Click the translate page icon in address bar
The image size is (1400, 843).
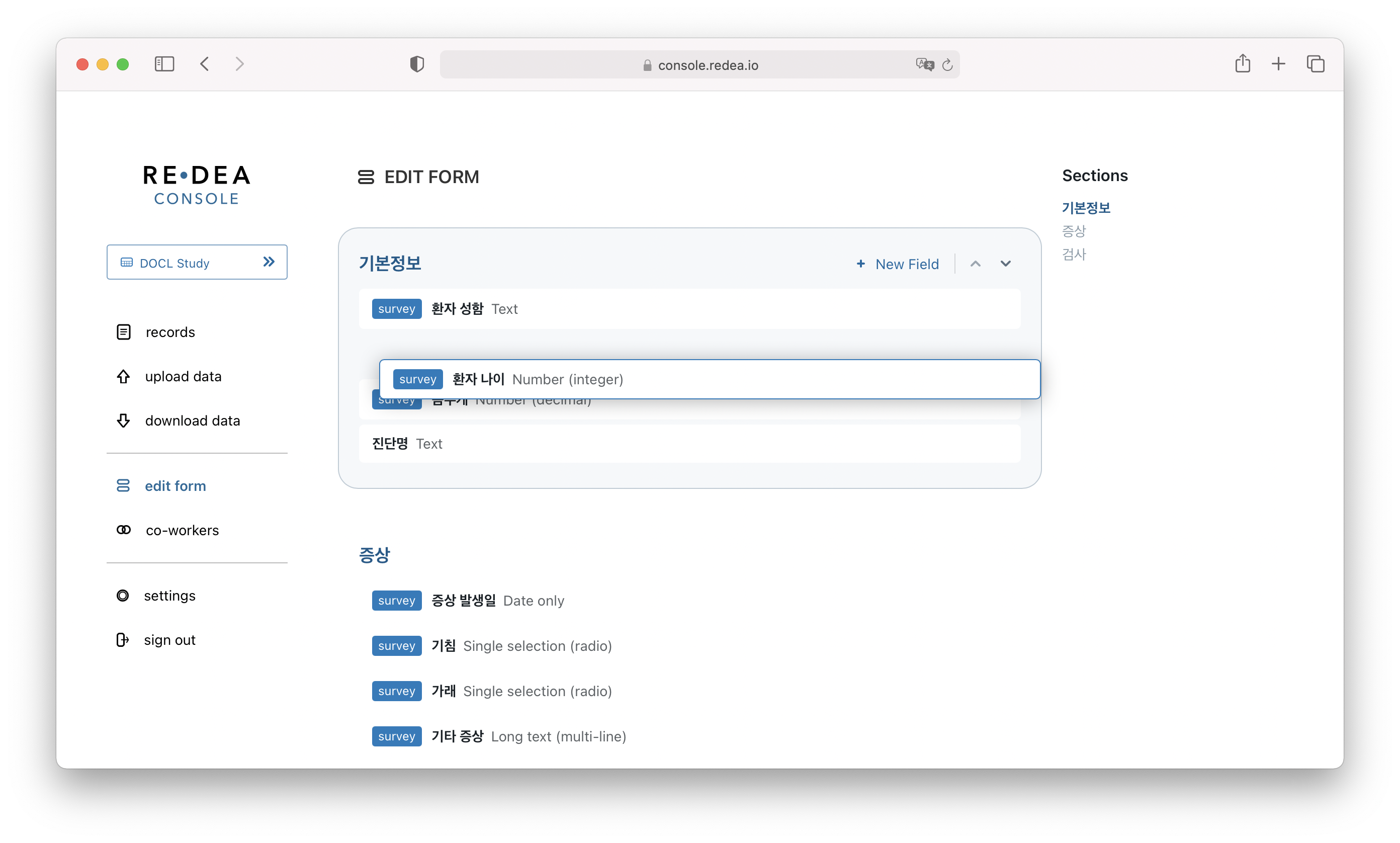925,65
